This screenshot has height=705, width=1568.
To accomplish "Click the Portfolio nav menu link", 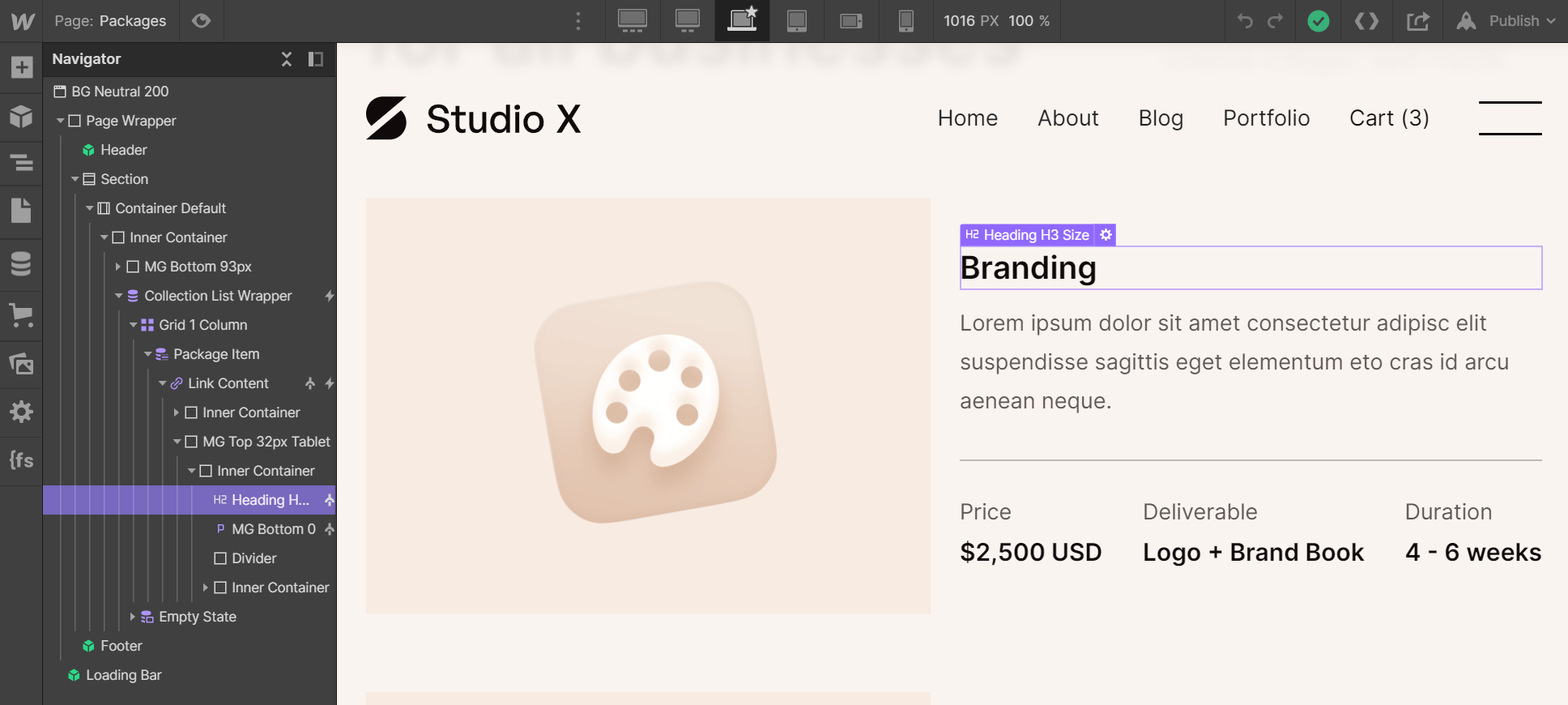I will click(1266, 118).
